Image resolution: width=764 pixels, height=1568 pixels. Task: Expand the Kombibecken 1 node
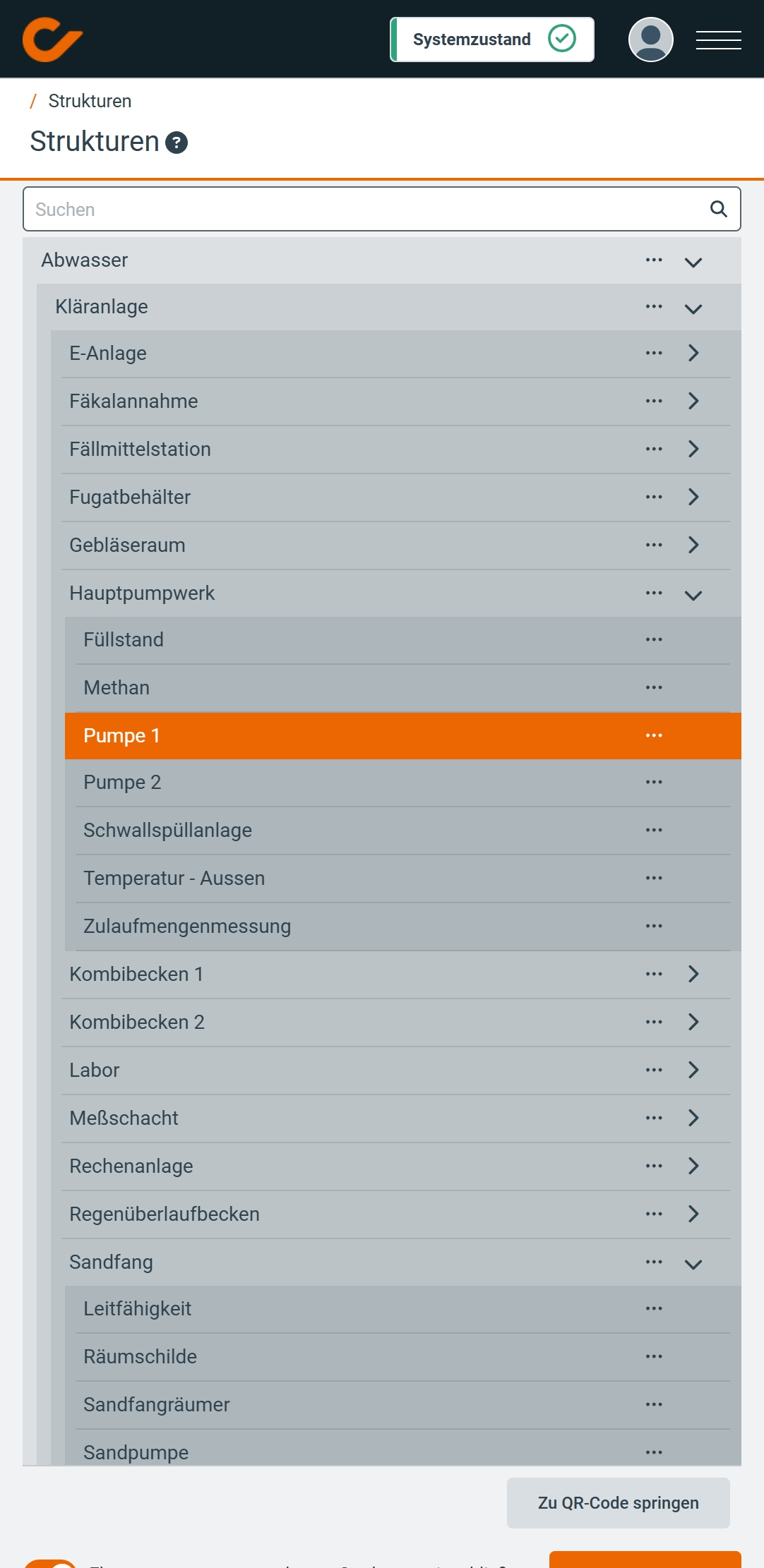click(x=693, y=974)
